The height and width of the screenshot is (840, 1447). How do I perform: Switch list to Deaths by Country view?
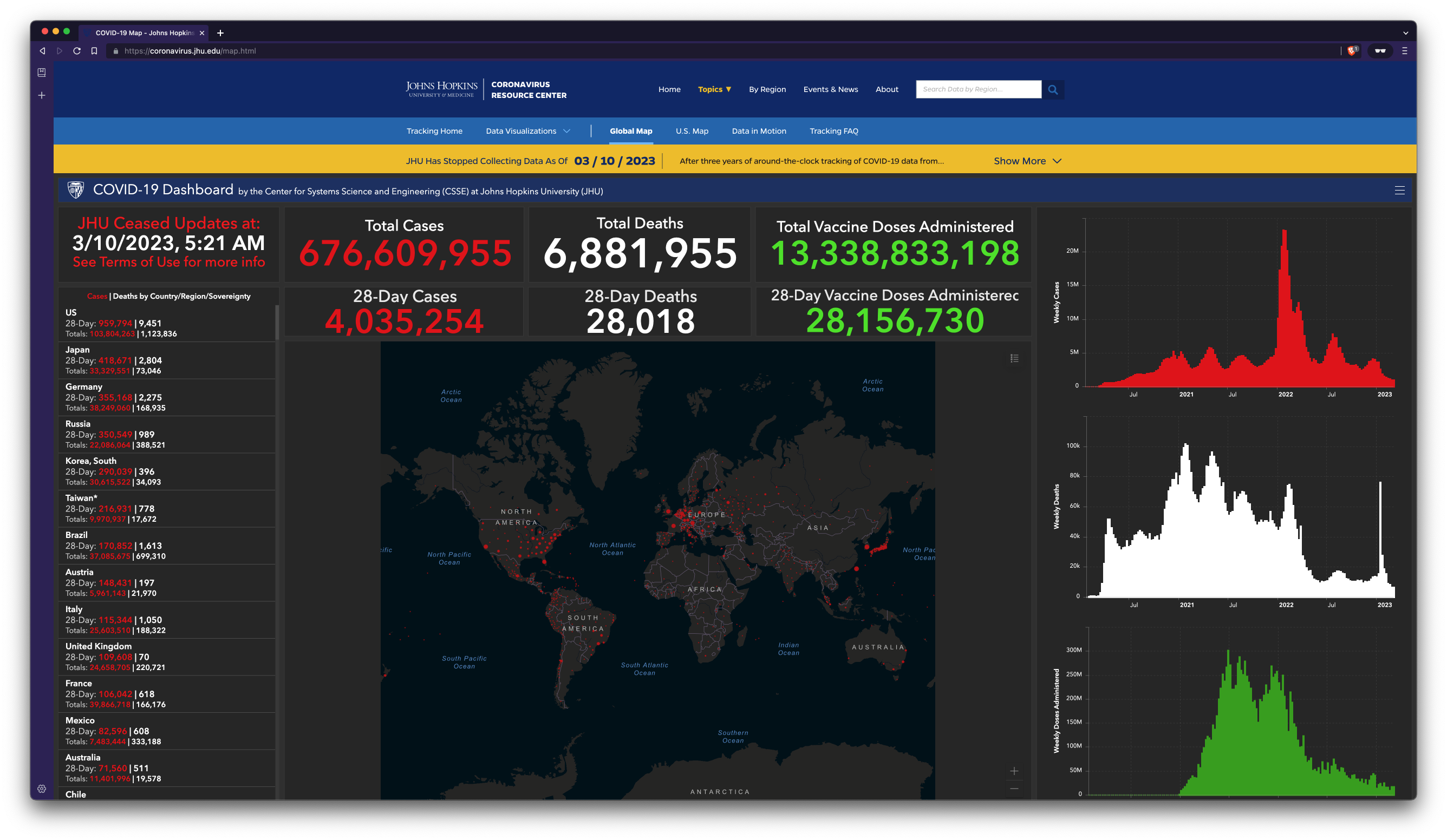[181, 296]
